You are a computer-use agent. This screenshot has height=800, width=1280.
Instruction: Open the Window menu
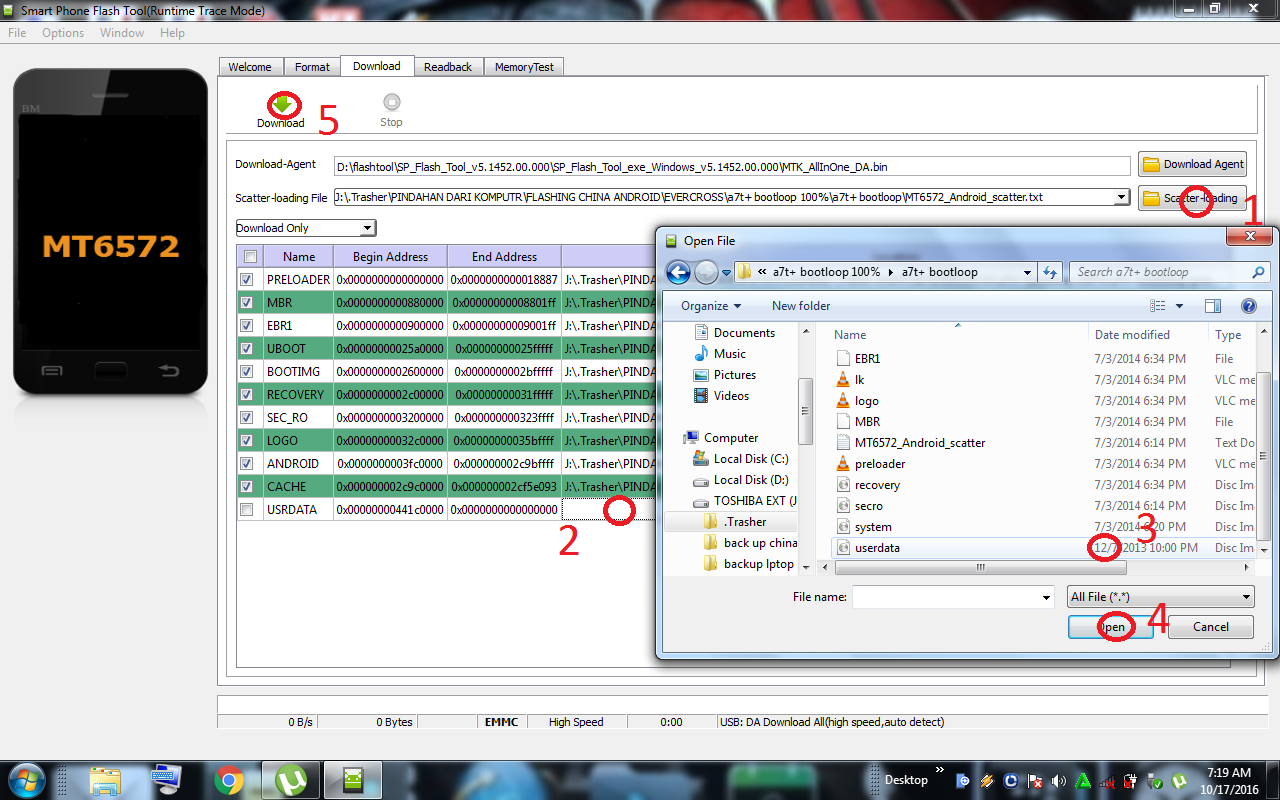tap(122, 33)
